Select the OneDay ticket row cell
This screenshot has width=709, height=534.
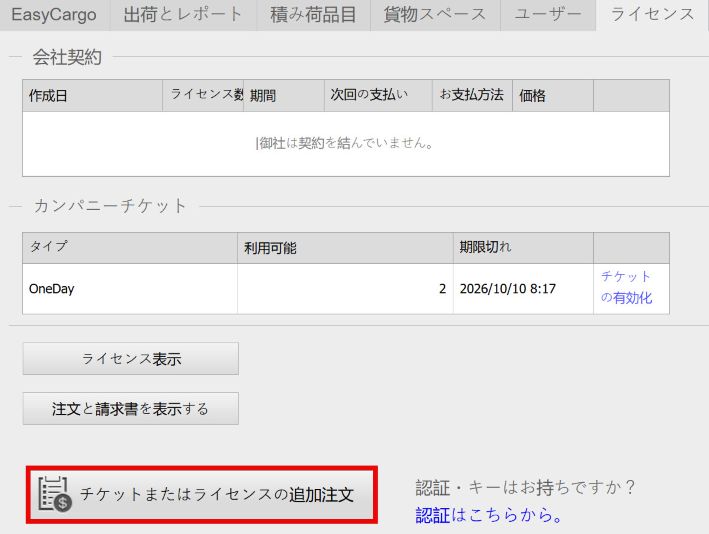coord(129,289)
